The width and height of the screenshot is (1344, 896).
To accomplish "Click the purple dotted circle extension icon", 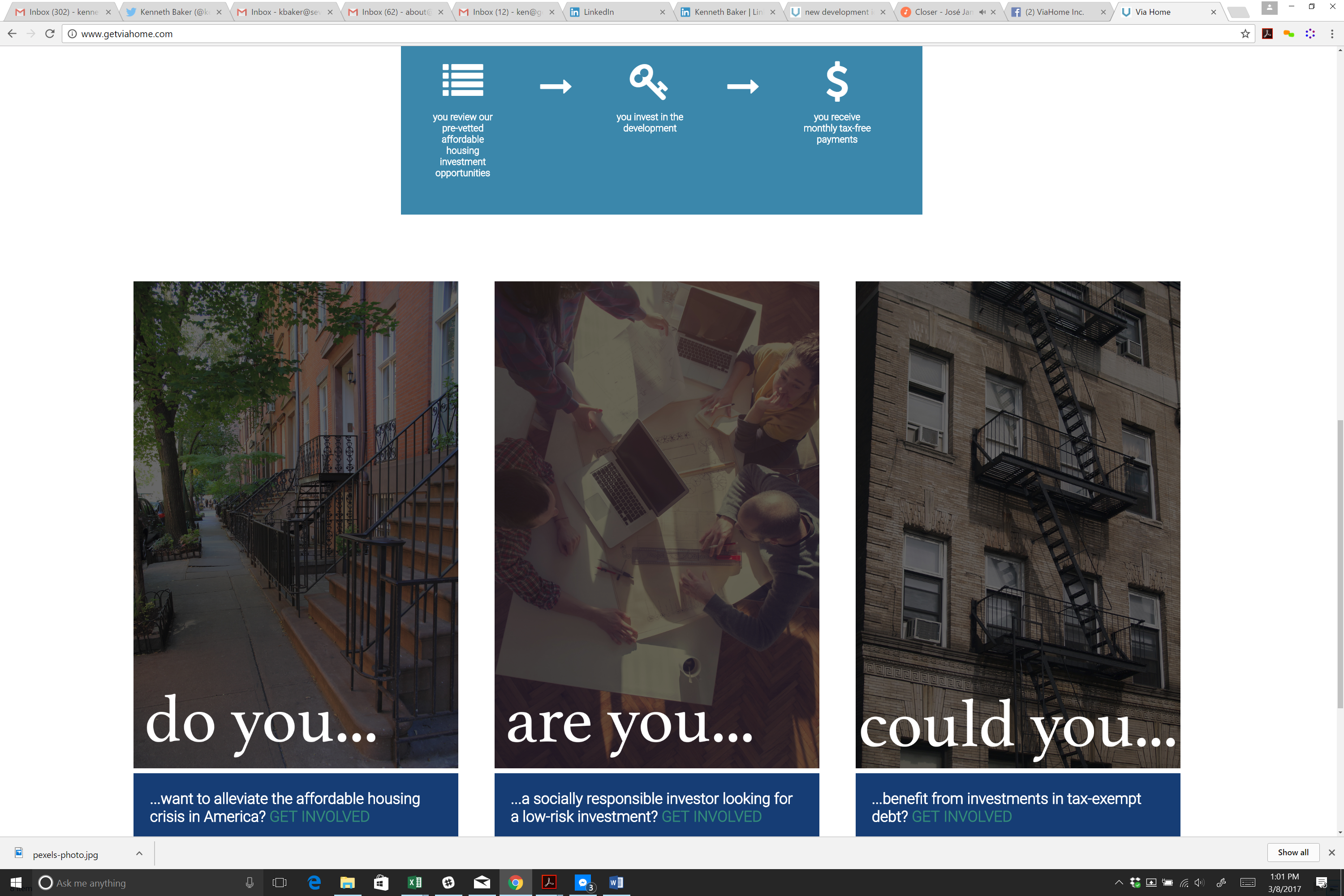I will pyautogui.click(x=1310, y=34).
